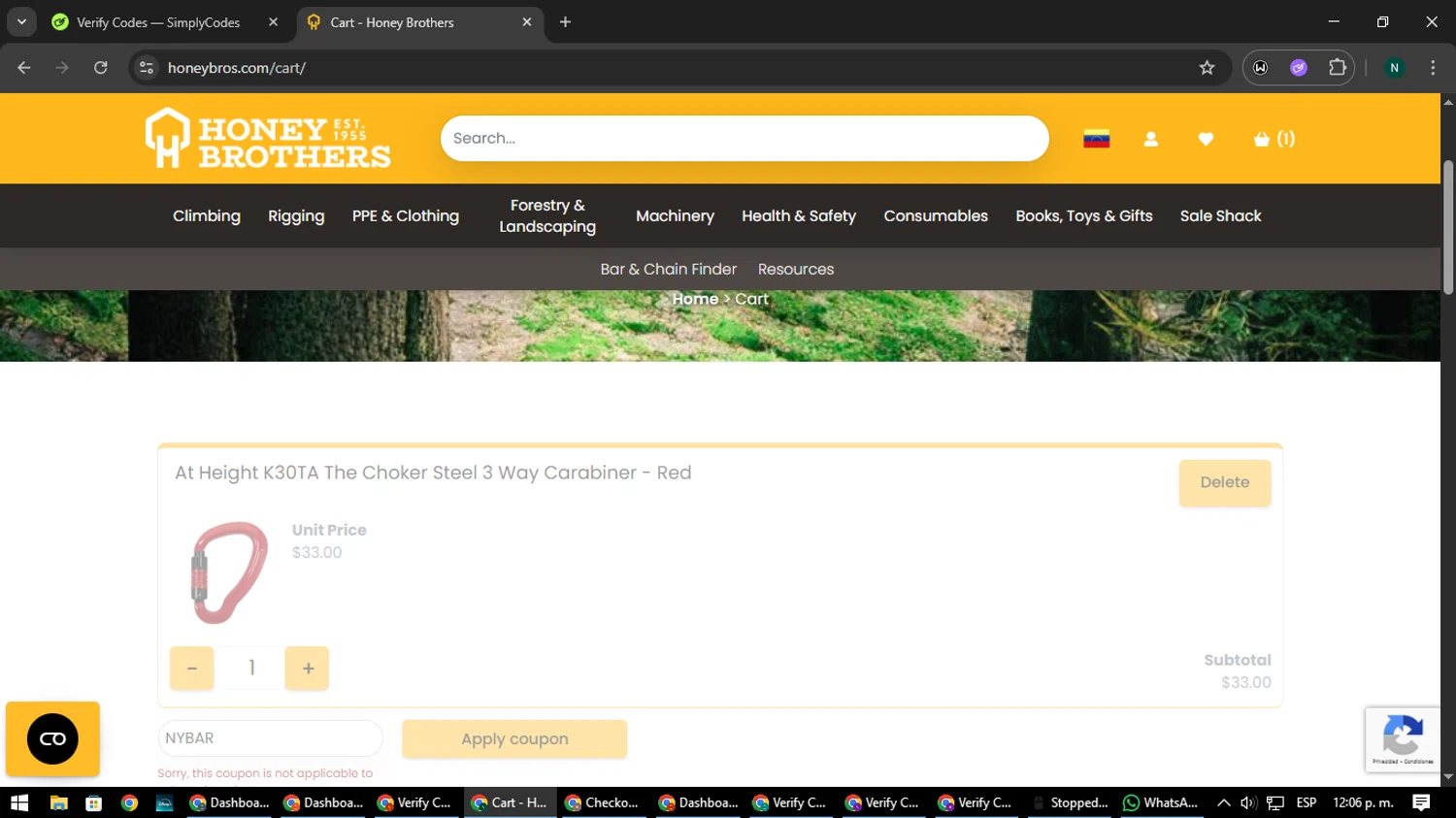Apply the NYBAR coupon
This screenshot has width=1456, height=818.
tap(514, 738)
